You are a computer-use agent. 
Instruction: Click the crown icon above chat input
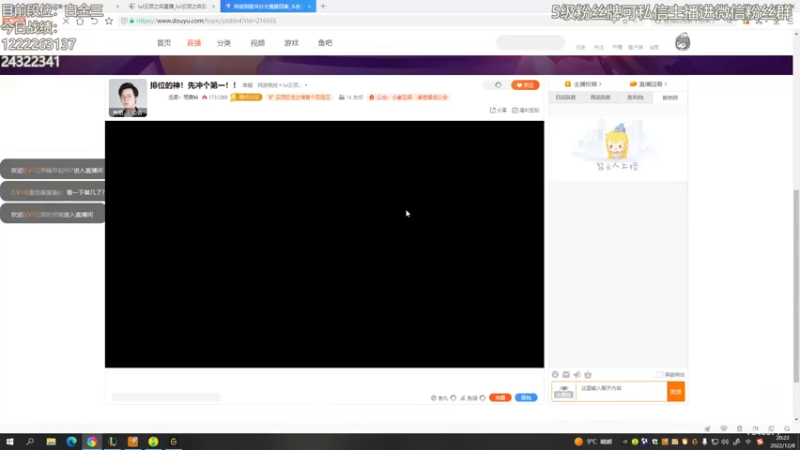coord(588,374)
